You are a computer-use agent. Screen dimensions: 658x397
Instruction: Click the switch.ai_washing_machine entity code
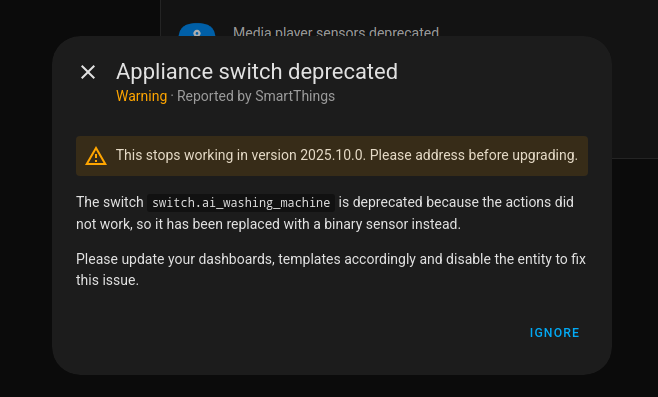coord(241,203)
